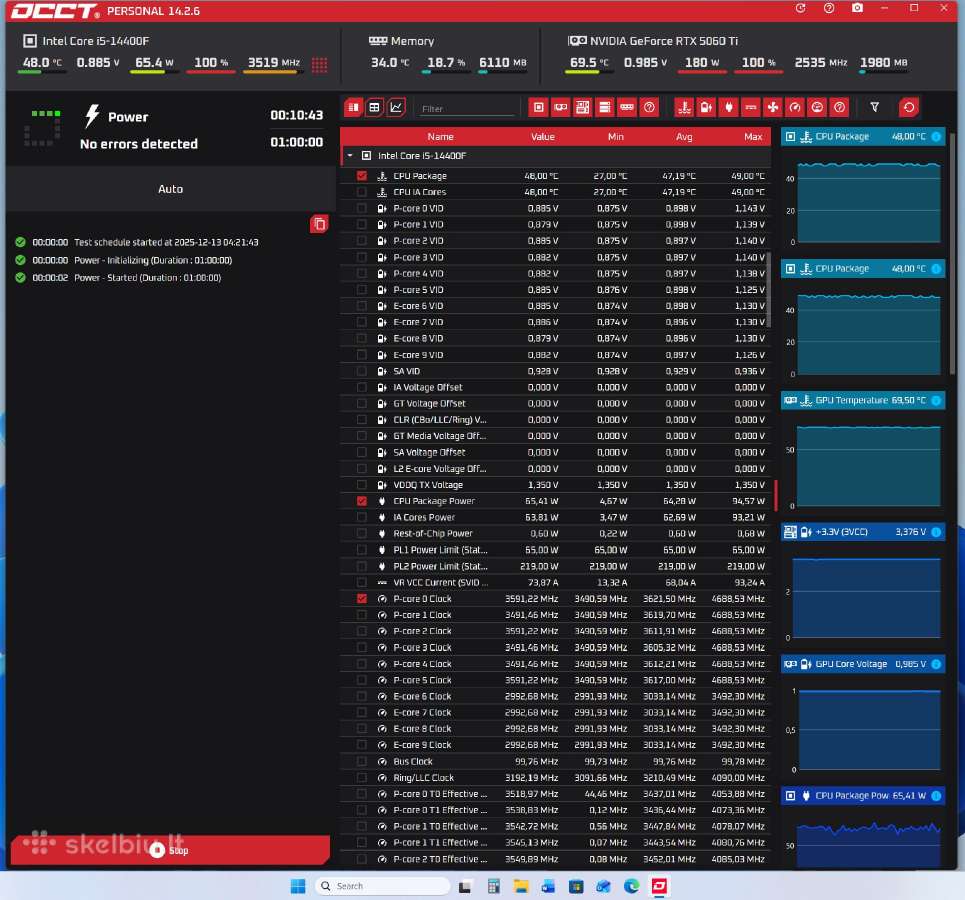
Task: Switch to split table and graph view
Action: click(354, 107)
